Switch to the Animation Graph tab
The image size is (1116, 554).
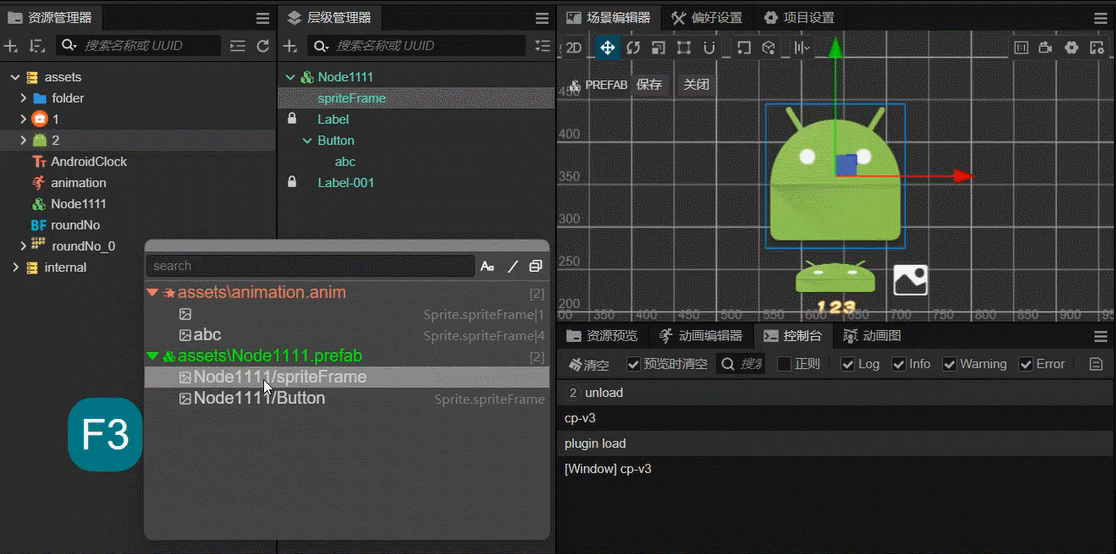click(873, 335)
